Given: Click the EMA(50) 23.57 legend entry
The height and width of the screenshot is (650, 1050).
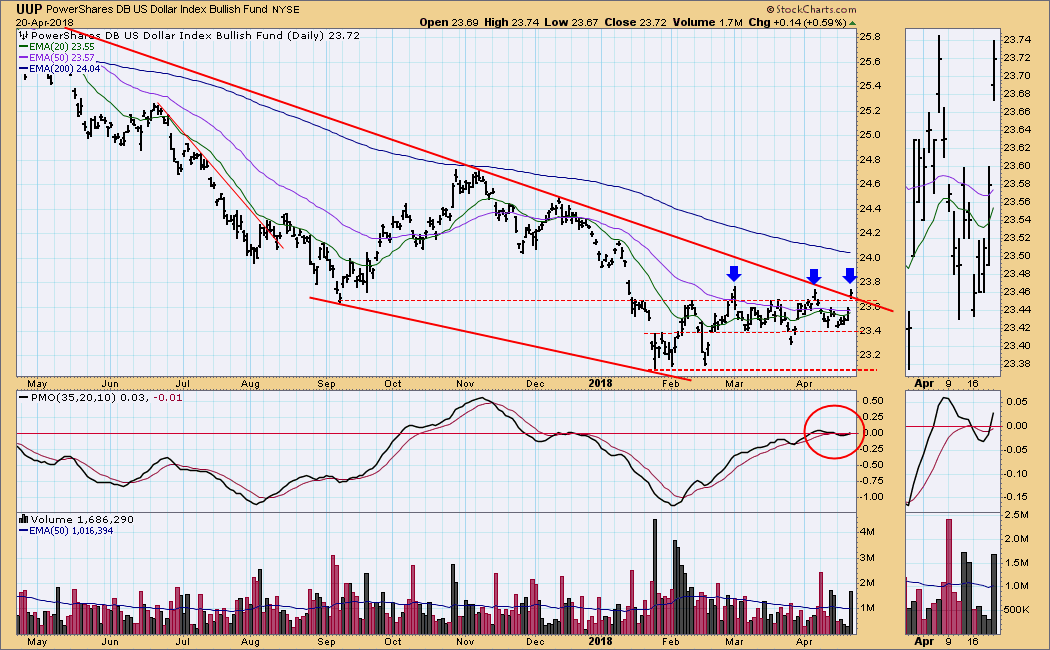Looking at the screenshot, I should point(55,58).
